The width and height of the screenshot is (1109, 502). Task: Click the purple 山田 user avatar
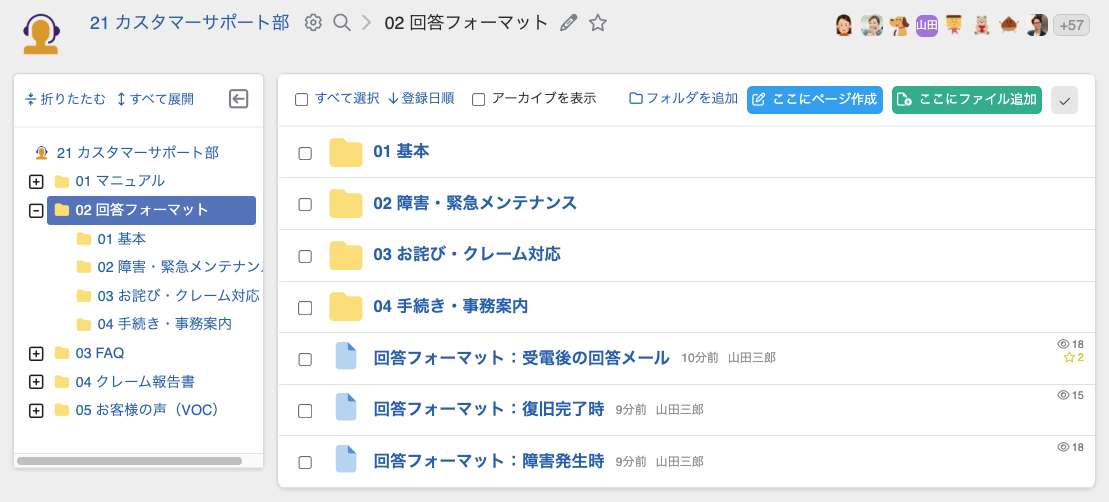point(927,26)
